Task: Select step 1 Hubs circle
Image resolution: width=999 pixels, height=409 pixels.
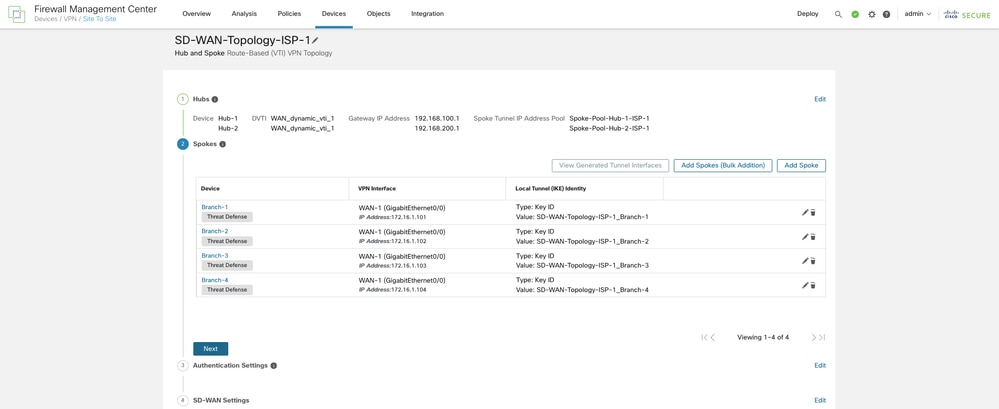Action: tap(183, 99)
